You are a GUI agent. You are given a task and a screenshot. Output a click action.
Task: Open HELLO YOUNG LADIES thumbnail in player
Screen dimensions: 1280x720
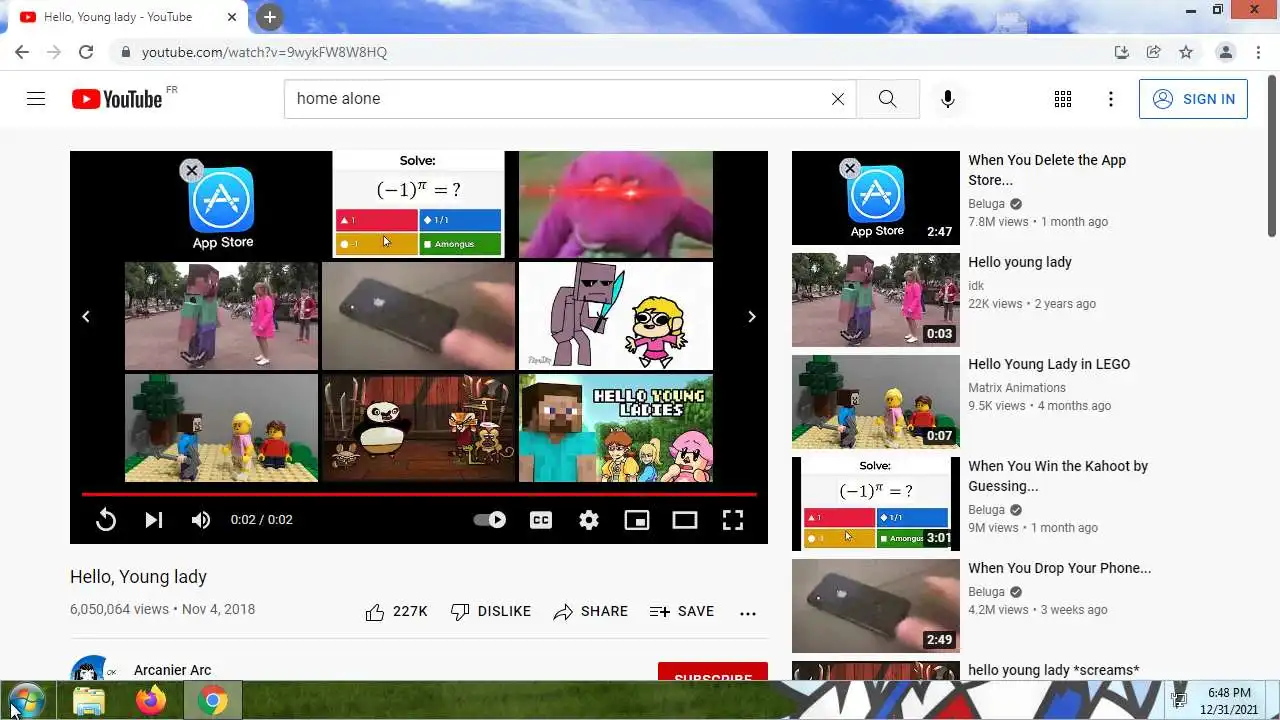pyautogui.click(x=616, y=428)
